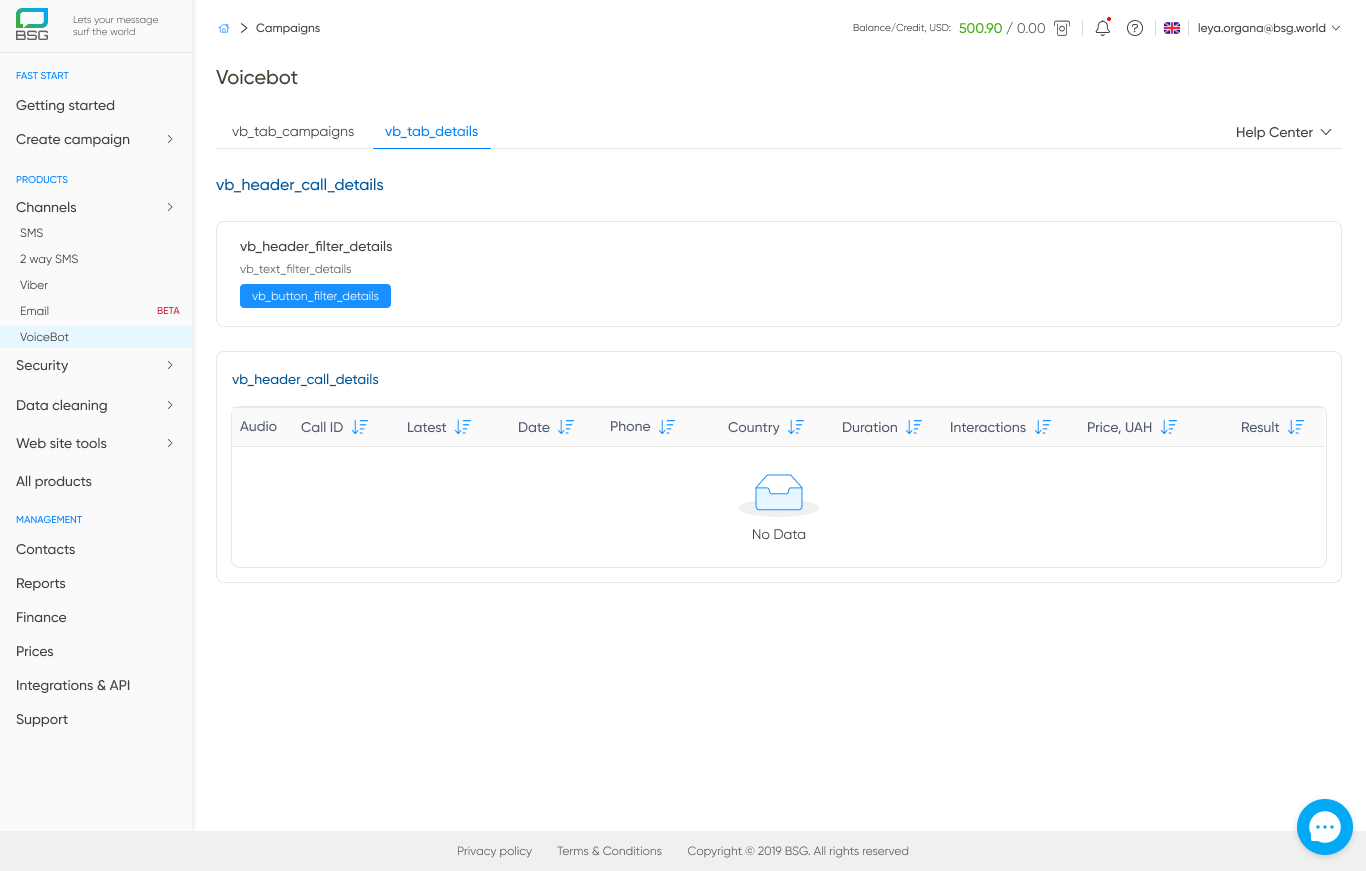This screenshot has height=871, width=1366.
Task: Click the copy icon next to the balance
Action: tap(1061, 28)
